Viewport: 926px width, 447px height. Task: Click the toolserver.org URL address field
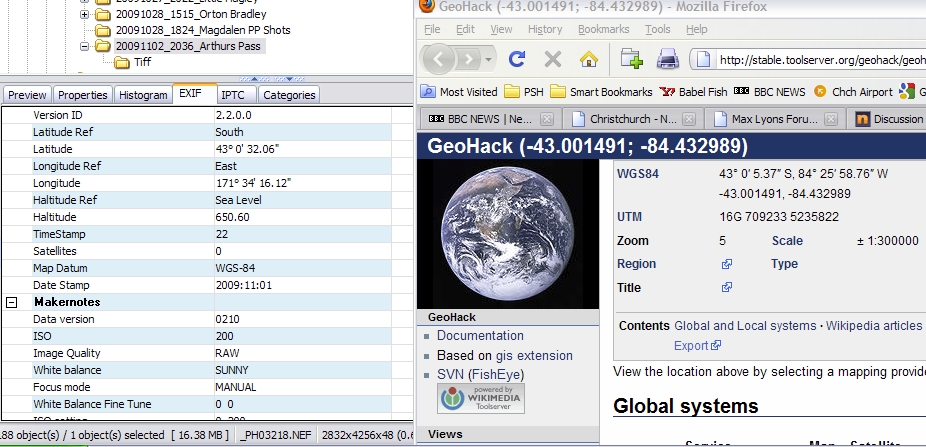pyautogui.click(x=808, y=60)
